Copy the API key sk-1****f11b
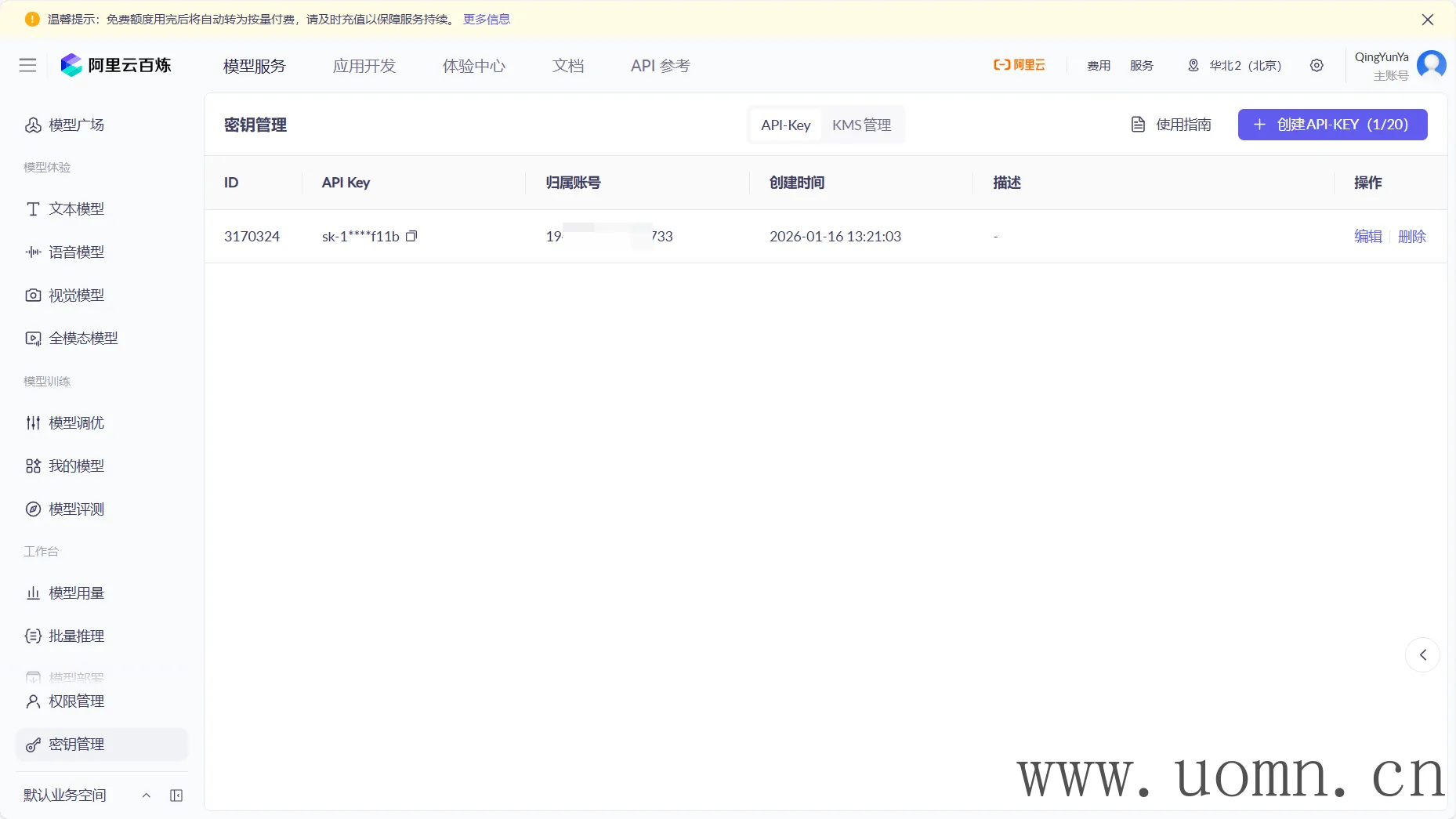 pos(411,236)
